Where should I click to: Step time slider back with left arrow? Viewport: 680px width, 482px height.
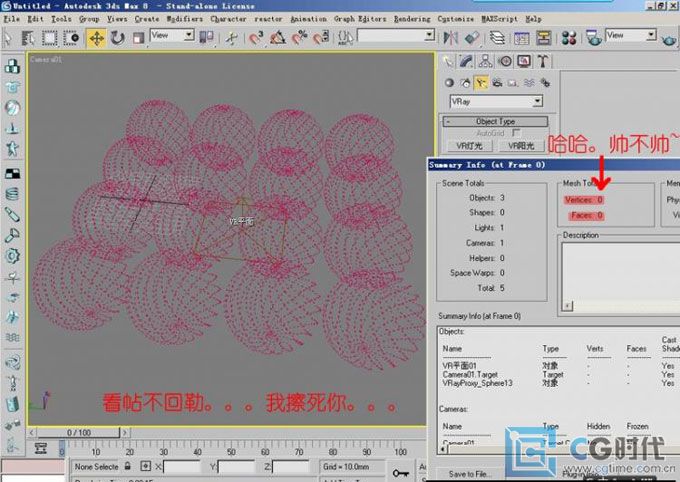pyautogui.click(x=32, y=433)
